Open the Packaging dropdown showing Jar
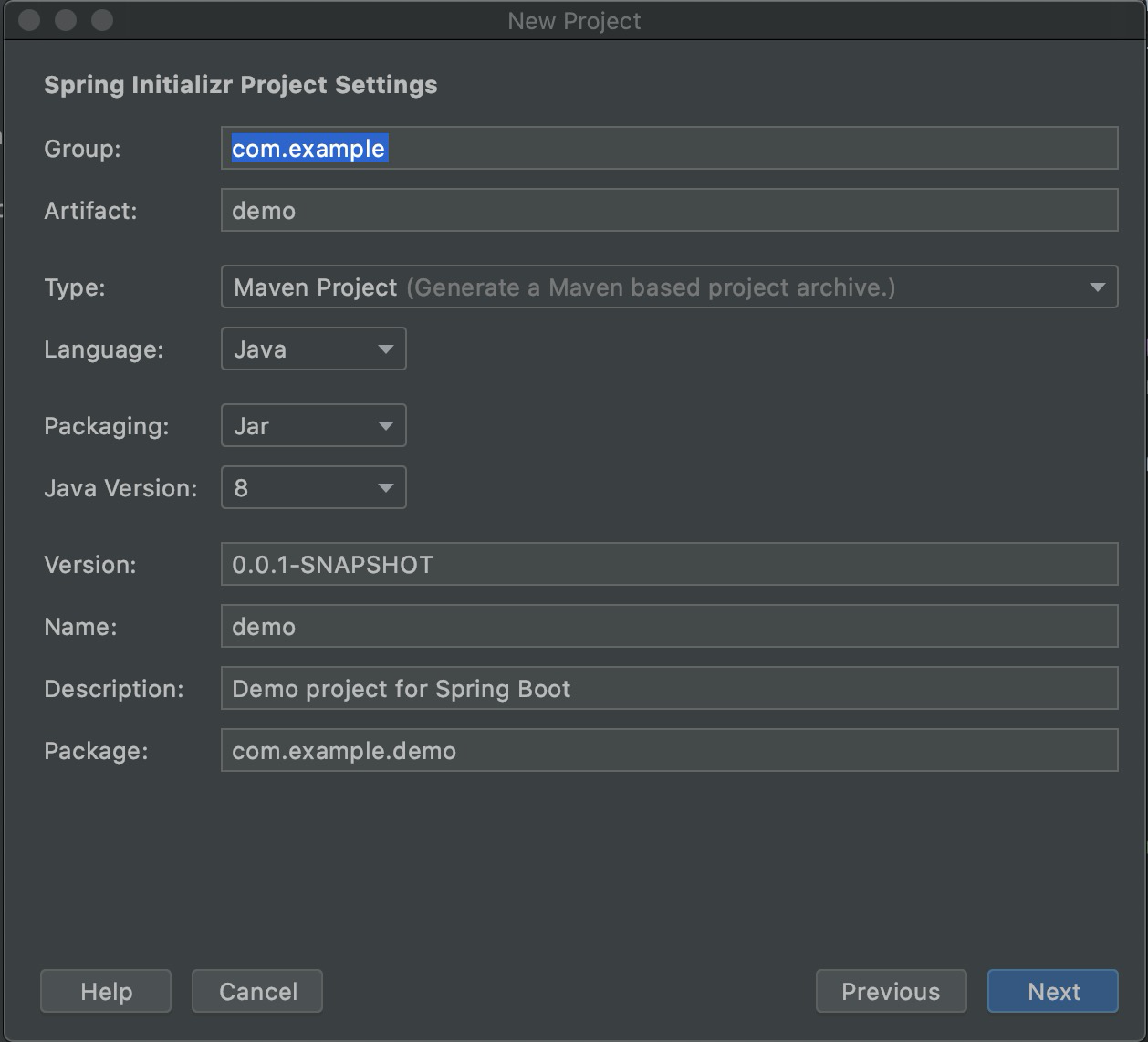 click(x=313, y=425)
